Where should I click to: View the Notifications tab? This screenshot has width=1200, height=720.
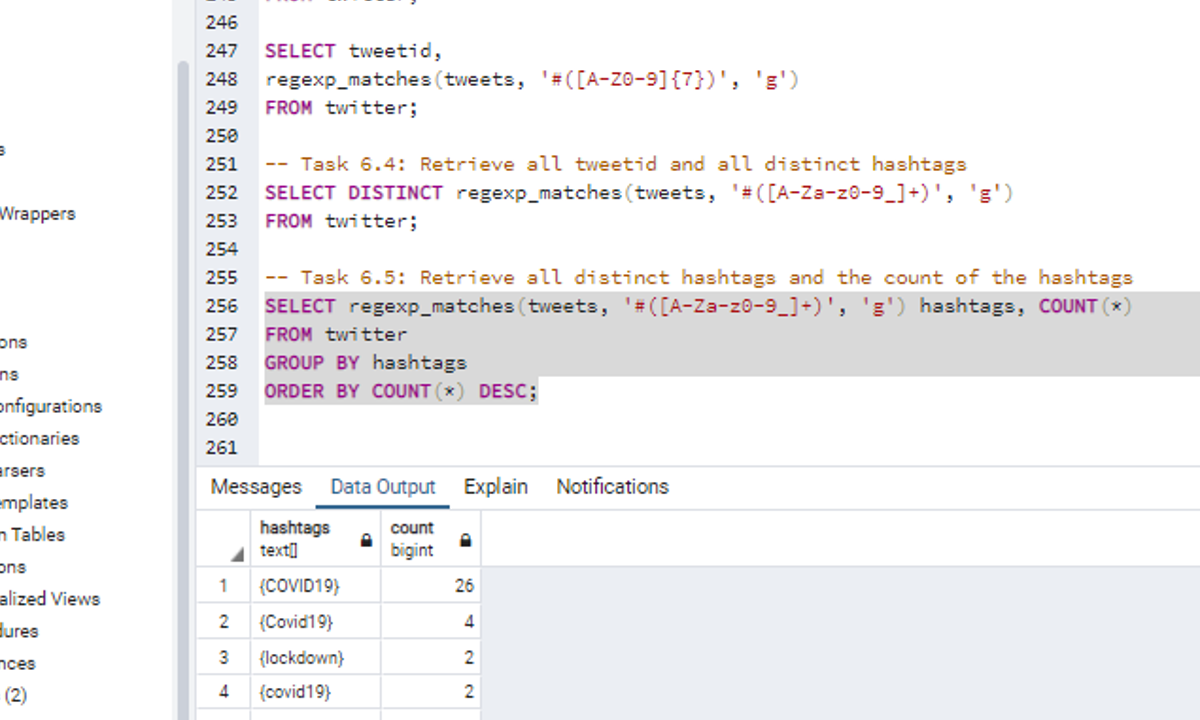pyautogui.click(x=611, y=487)
